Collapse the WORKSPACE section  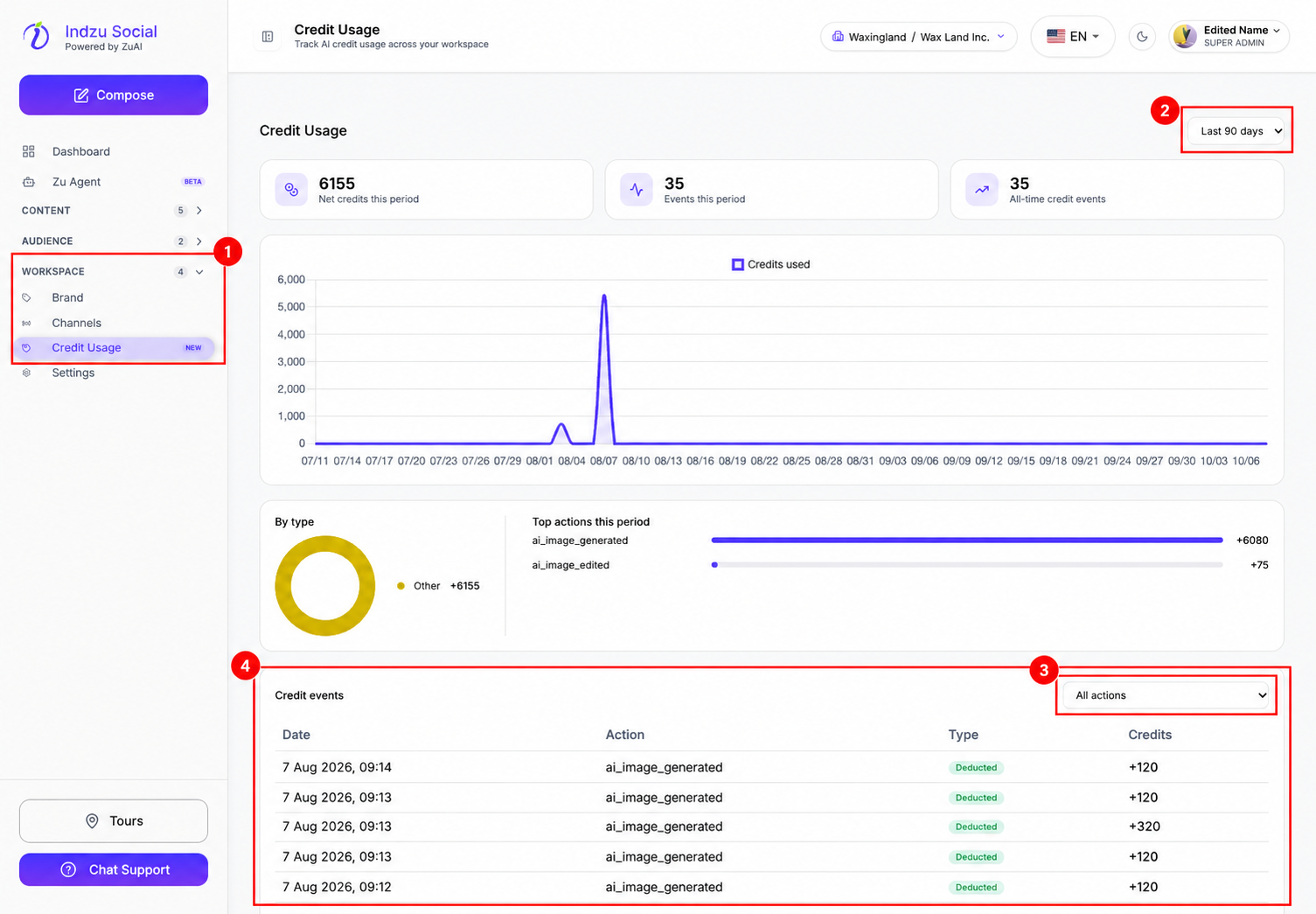114,272
